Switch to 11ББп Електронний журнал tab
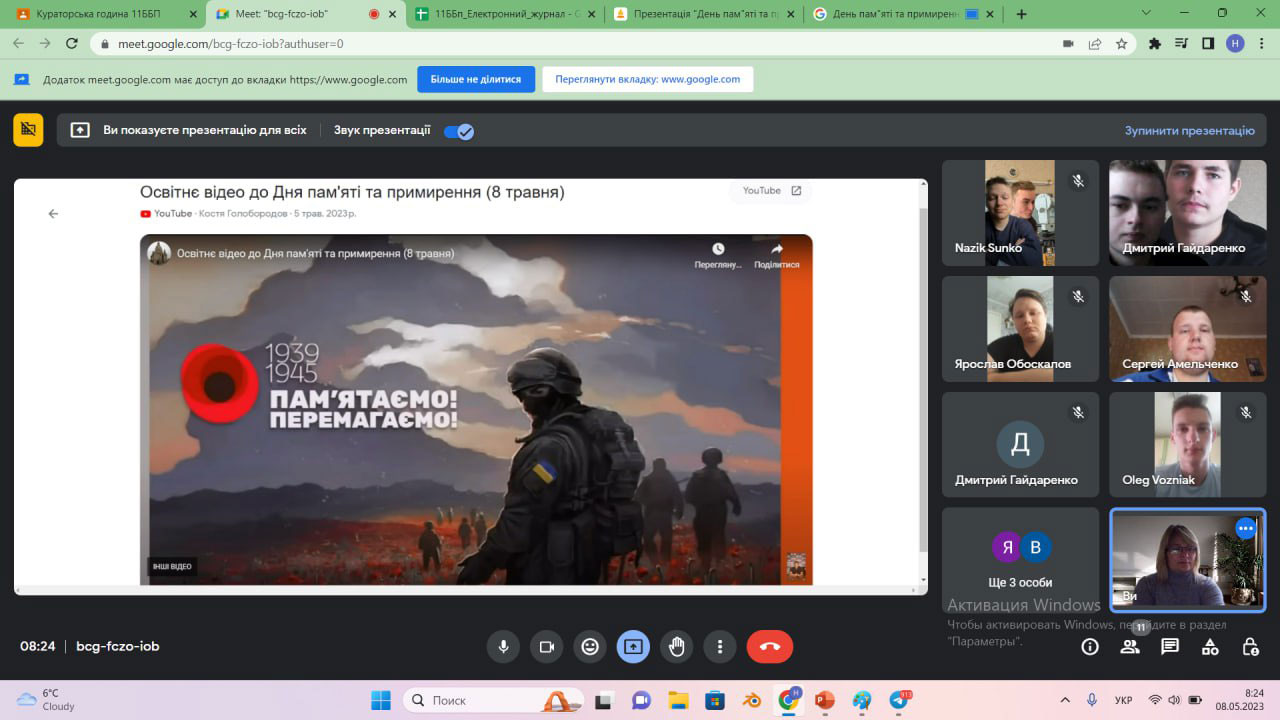 point(505,14)
